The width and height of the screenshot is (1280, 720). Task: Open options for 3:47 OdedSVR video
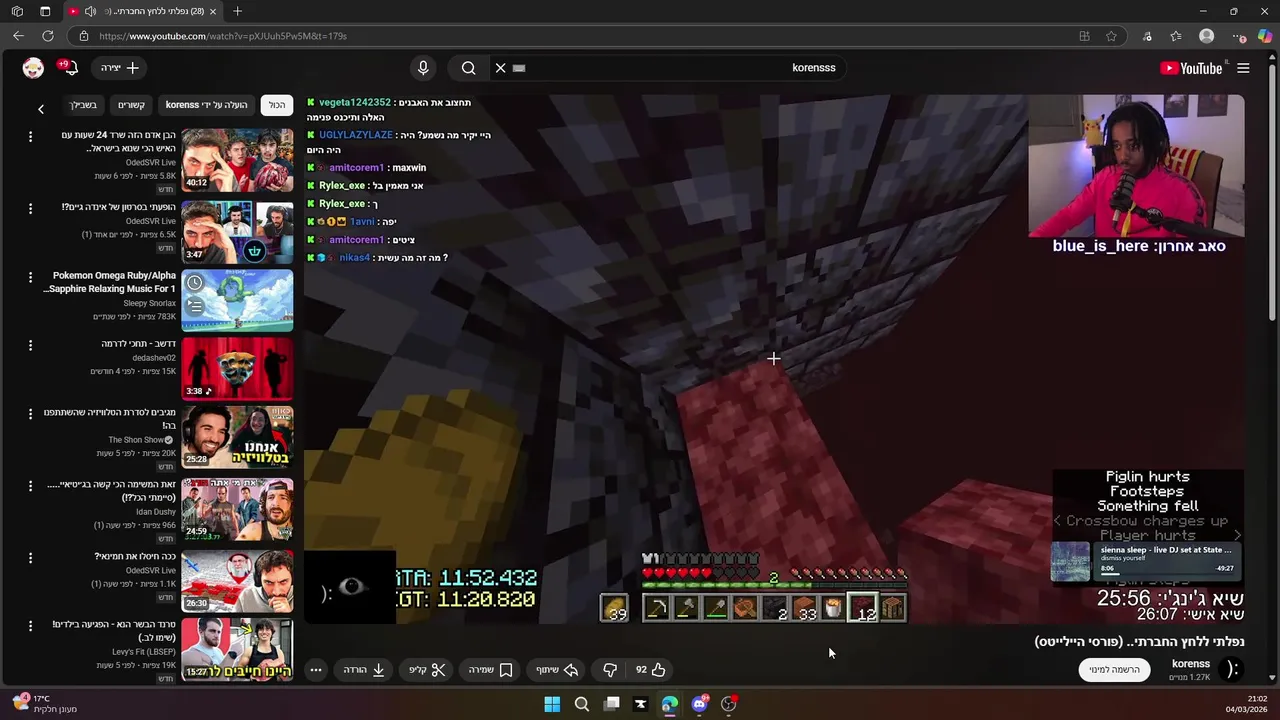click(30, 209)
